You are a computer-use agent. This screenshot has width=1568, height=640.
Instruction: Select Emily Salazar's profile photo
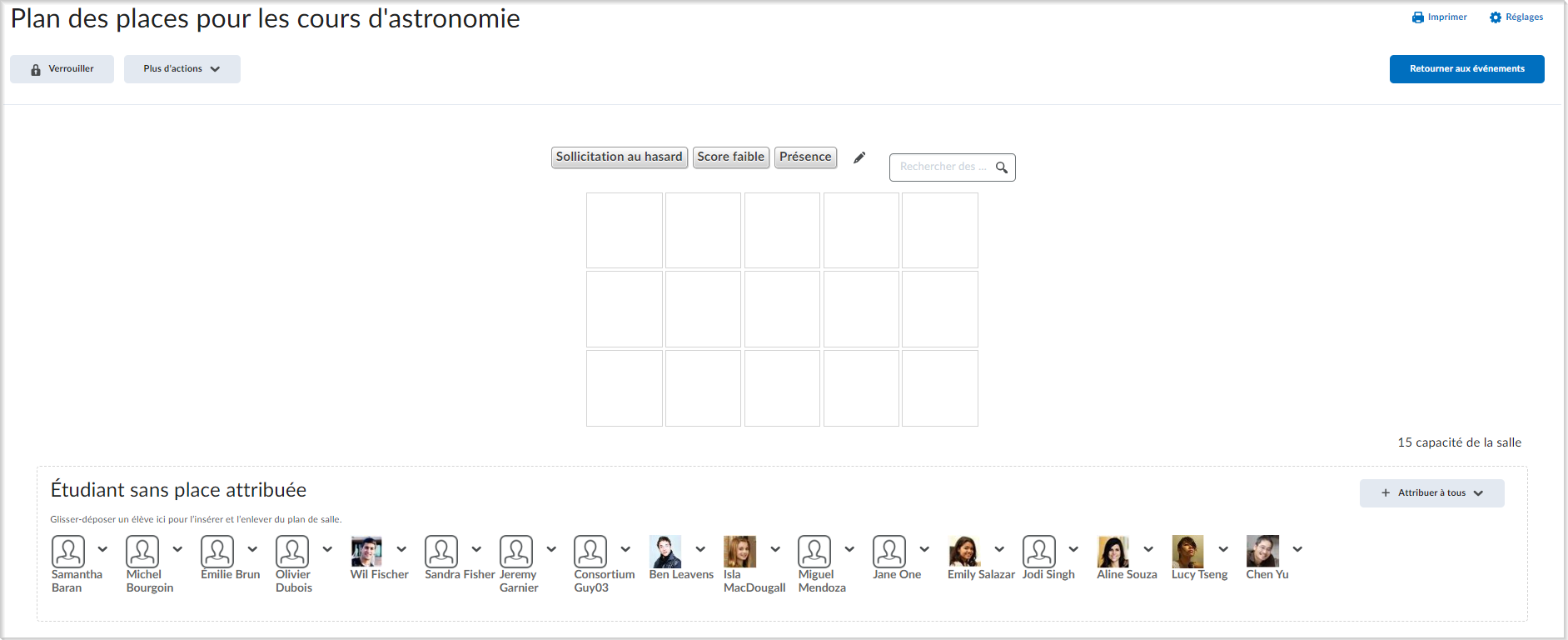click(x=964, y=552)
